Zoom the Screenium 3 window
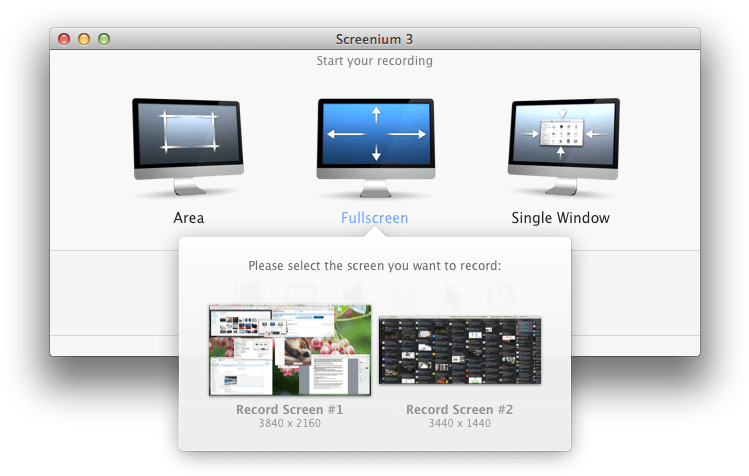The width and height of the screenshot is (749, 476). [x=104, y=39]
